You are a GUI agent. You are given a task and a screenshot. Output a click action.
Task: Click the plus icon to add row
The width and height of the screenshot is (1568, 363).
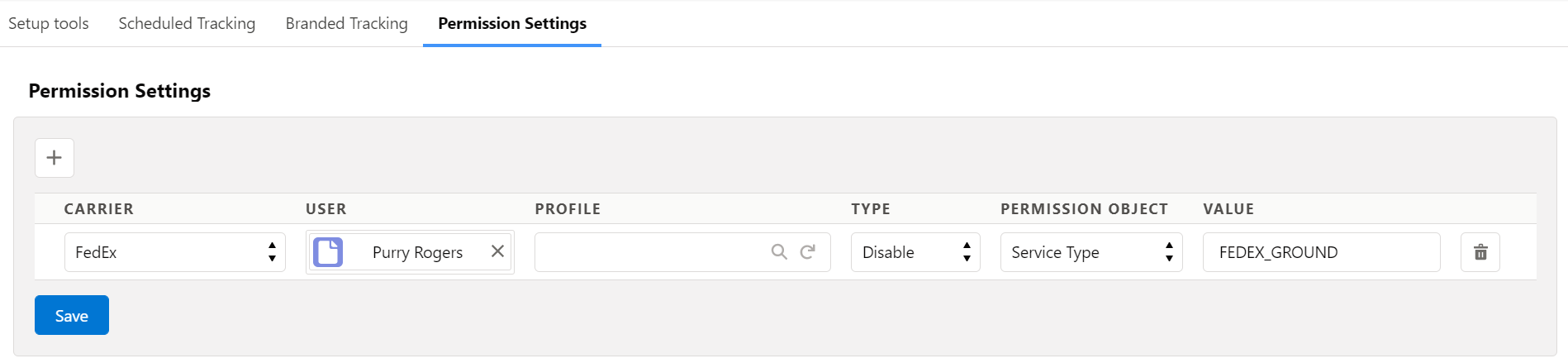pos(55,158)
